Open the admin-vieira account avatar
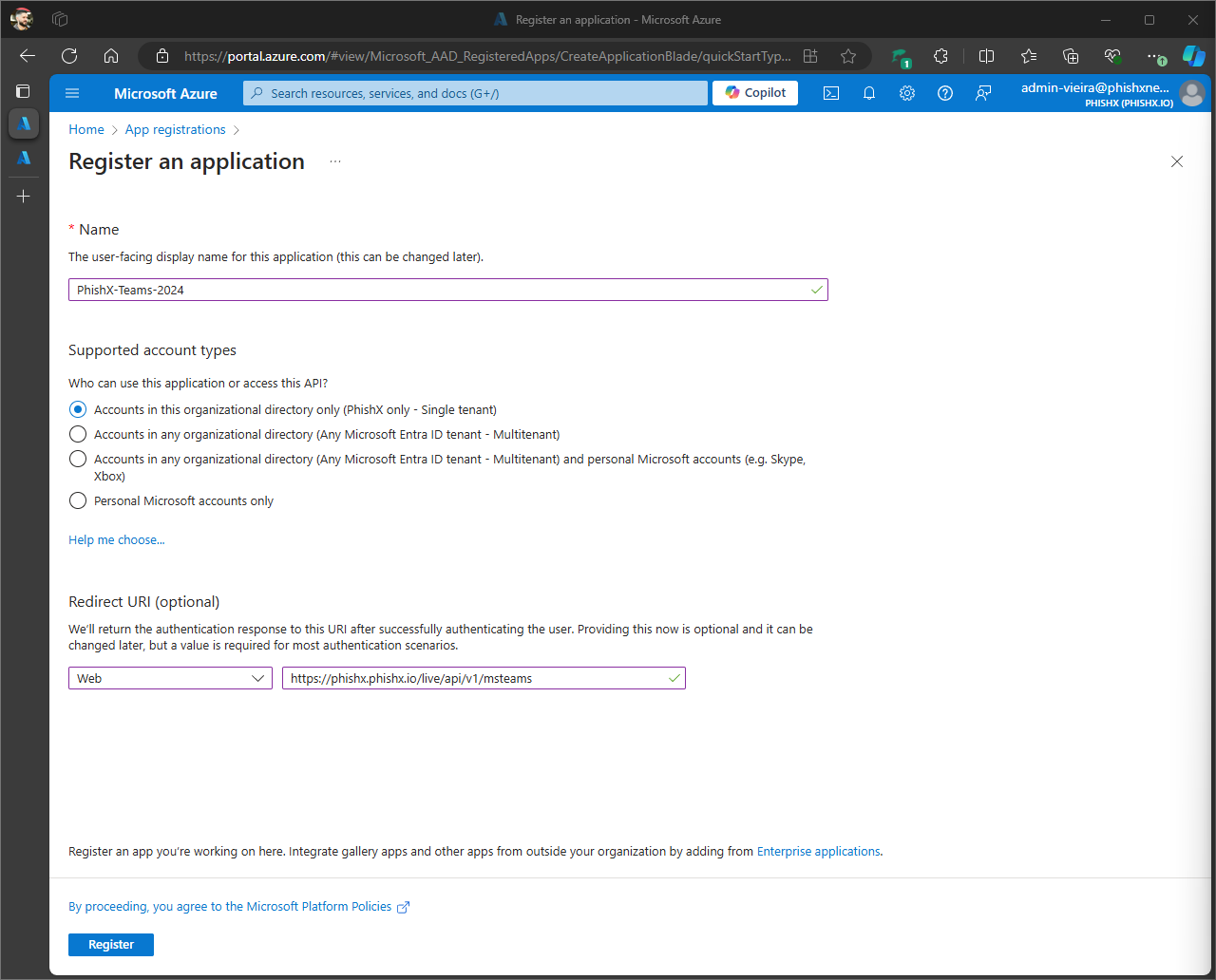This screenshot has width=1216, height=980. [x=1191, y=93]
